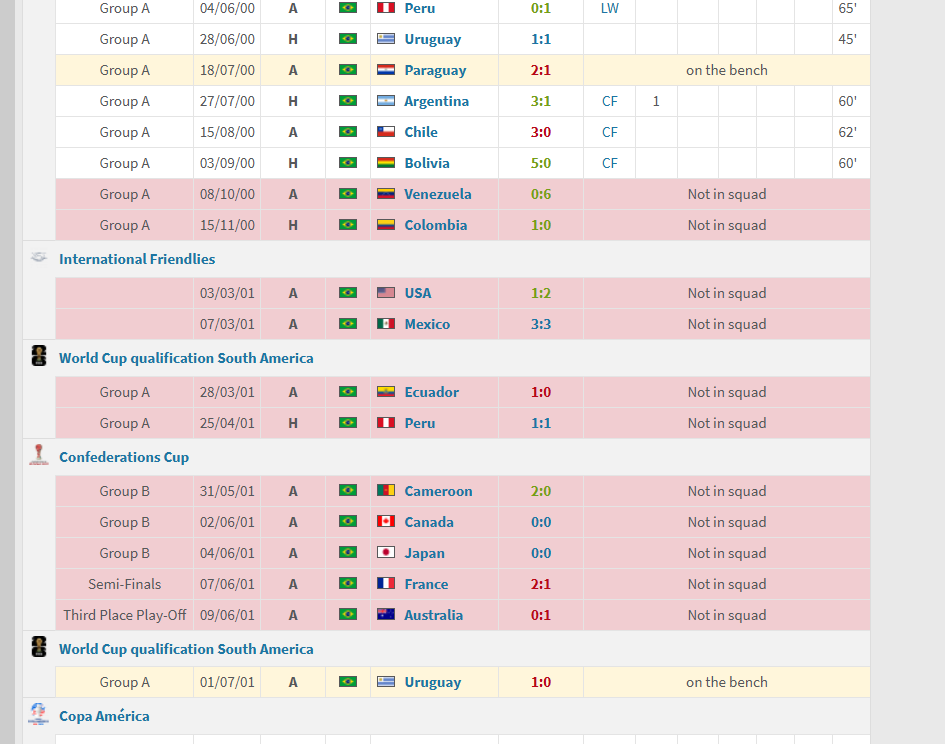Click the USA flag icon
945x744 pixels.
(386, 292)
